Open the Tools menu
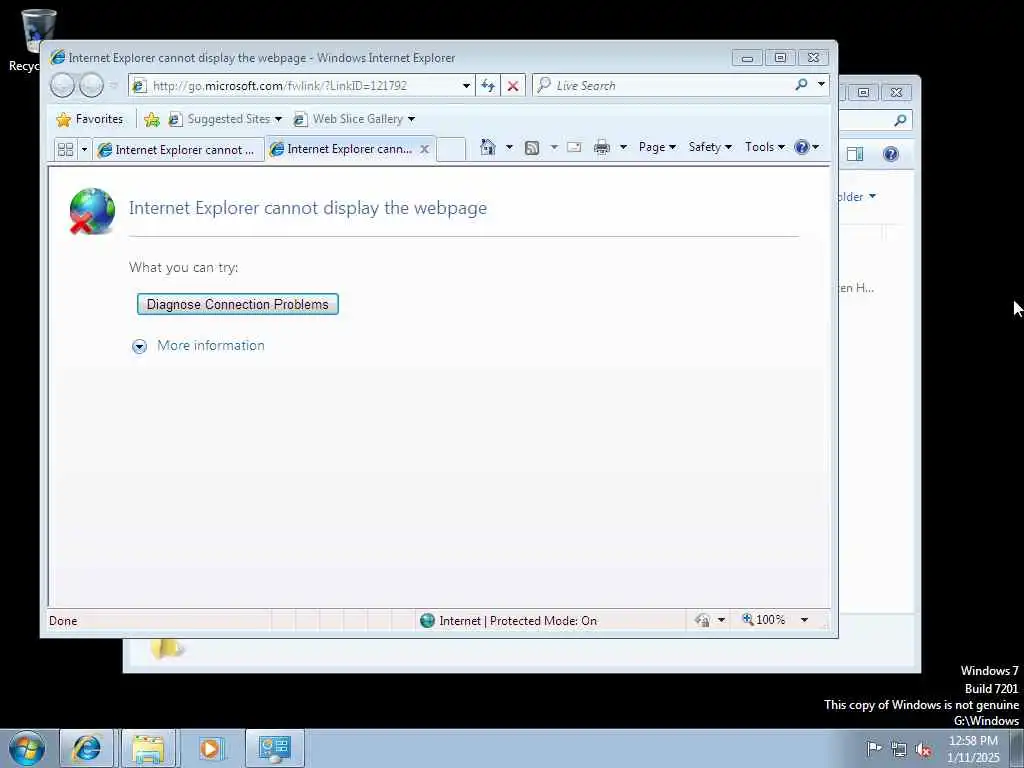Screen dimensions: 1024x768 pyautogui.click(x=765, y=147)
